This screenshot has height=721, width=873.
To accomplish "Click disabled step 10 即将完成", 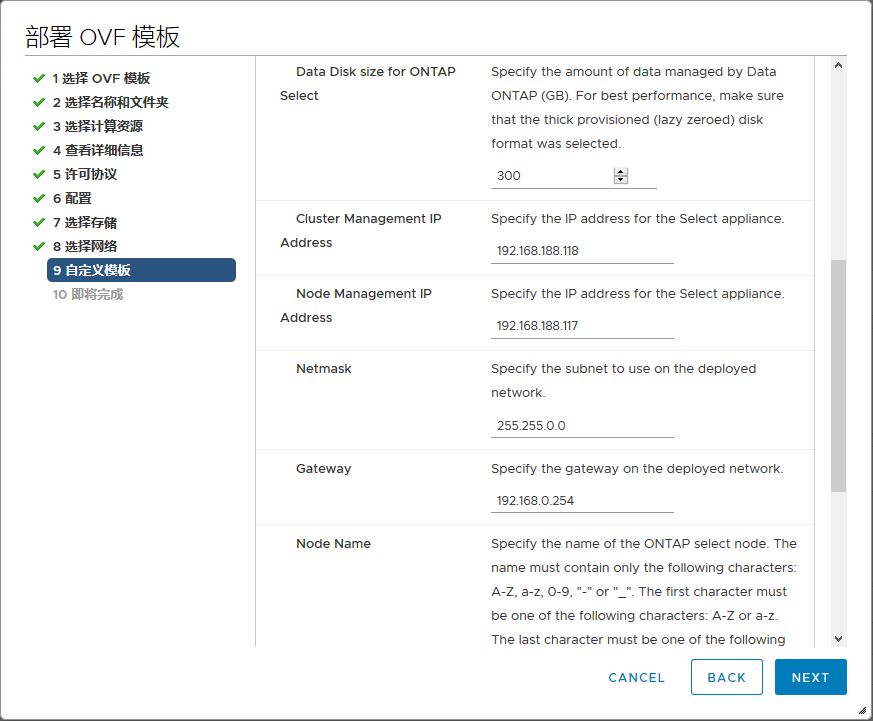I will point(88,295).
